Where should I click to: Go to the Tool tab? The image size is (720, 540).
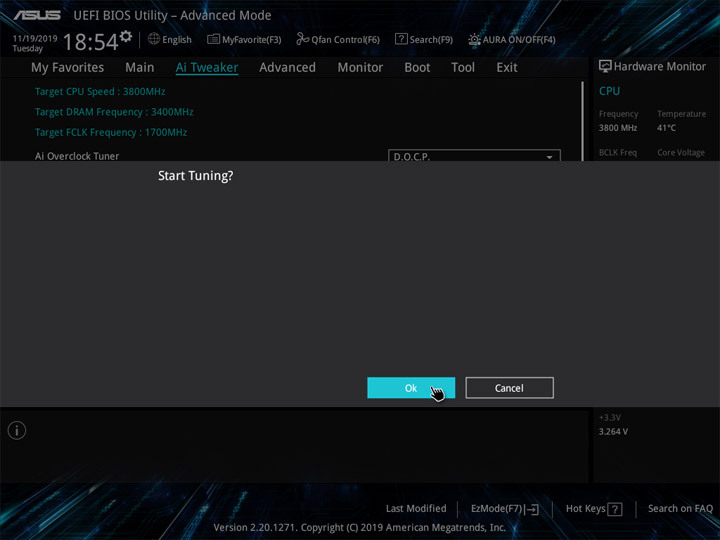pyautogui.click(x=463, y=68)
